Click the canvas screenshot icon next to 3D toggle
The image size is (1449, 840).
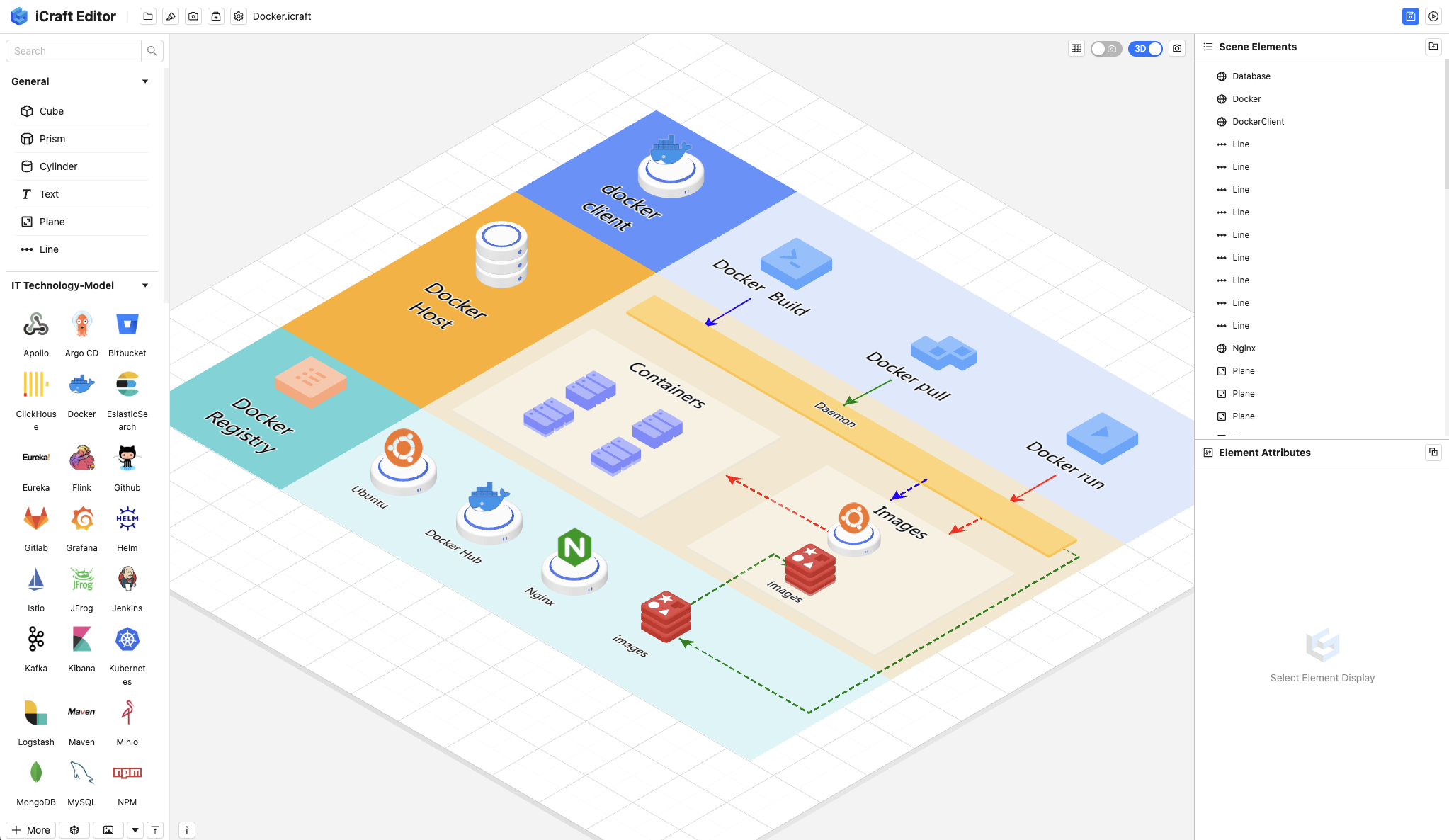click(x=1177, y=49)
